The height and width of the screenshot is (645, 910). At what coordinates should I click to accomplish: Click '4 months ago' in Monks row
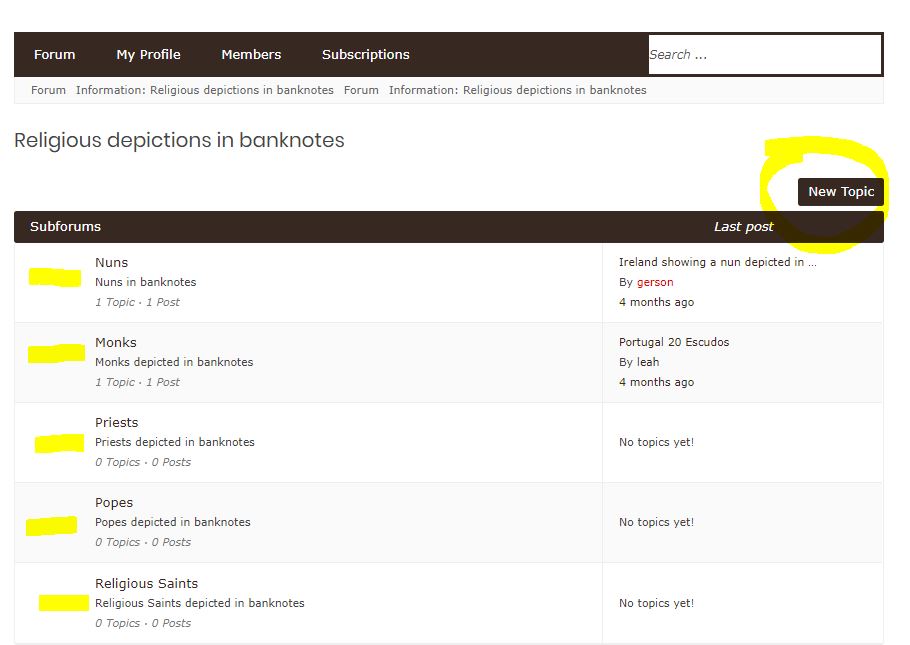(x=656, y=383)
